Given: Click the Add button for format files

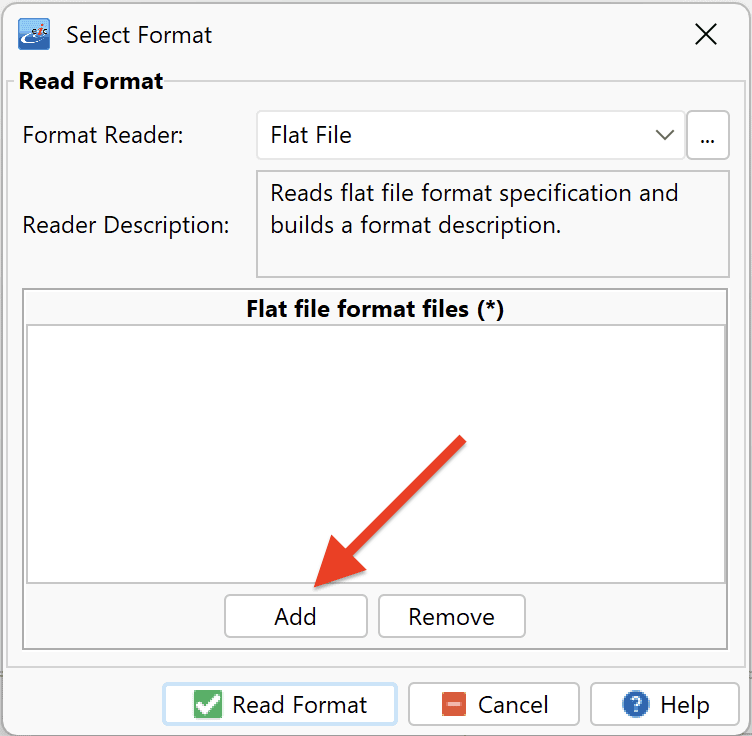Looking at the screenshot, I should (x=296, y=616).
